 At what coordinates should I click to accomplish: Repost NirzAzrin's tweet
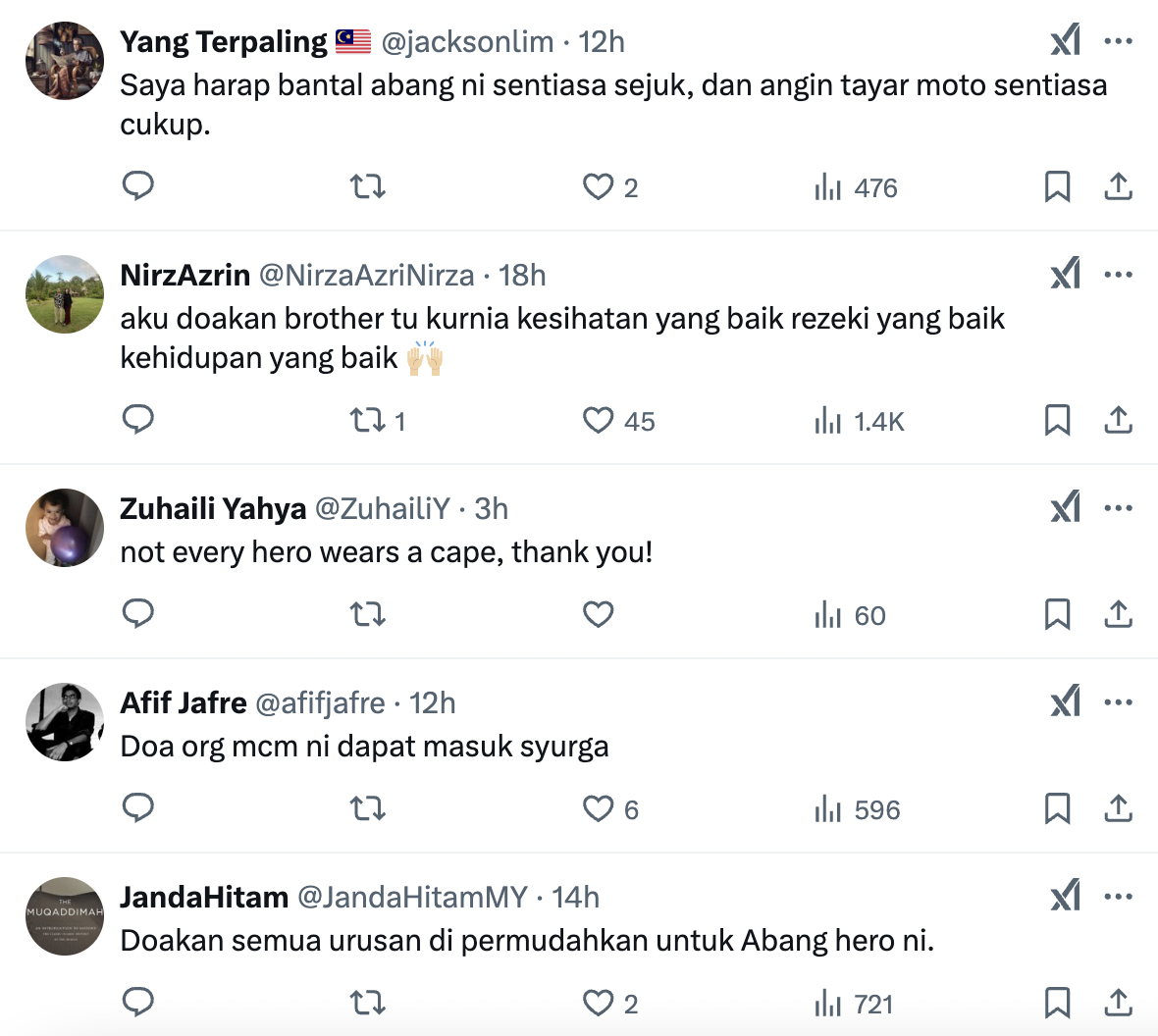(x=368, y=420)
